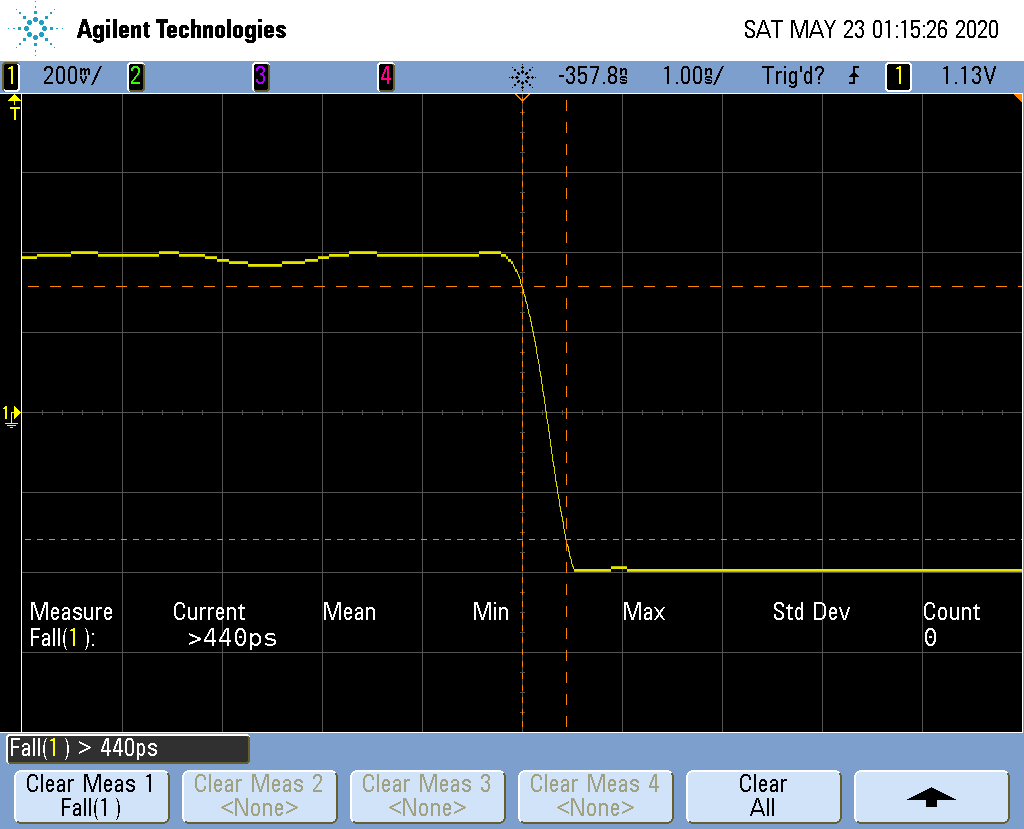
Task: Click the Fall(1) > 440ps status field
Action: point(127,748)
